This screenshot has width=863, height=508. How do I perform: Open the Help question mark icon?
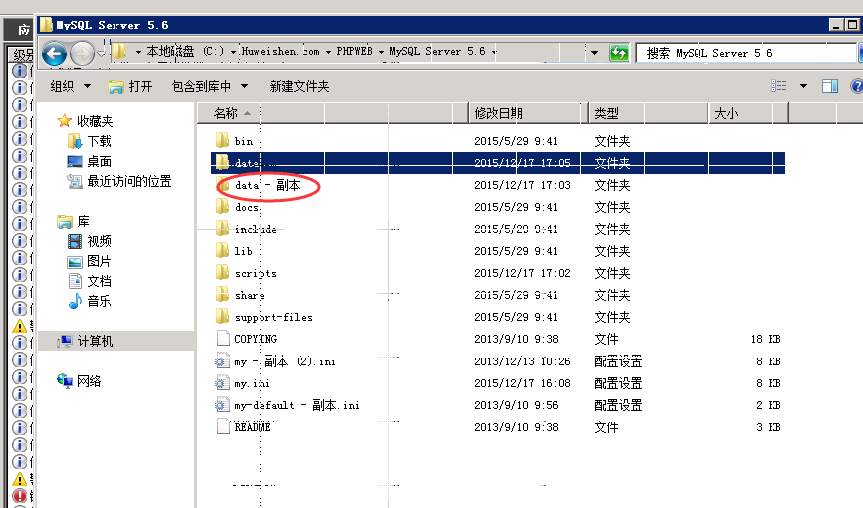(856, 86)
